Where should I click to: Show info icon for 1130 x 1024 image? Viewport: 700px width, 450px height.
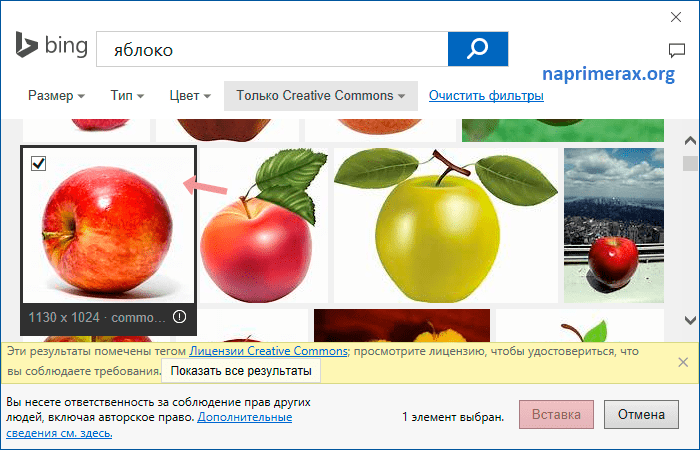[x=179, y=317]
